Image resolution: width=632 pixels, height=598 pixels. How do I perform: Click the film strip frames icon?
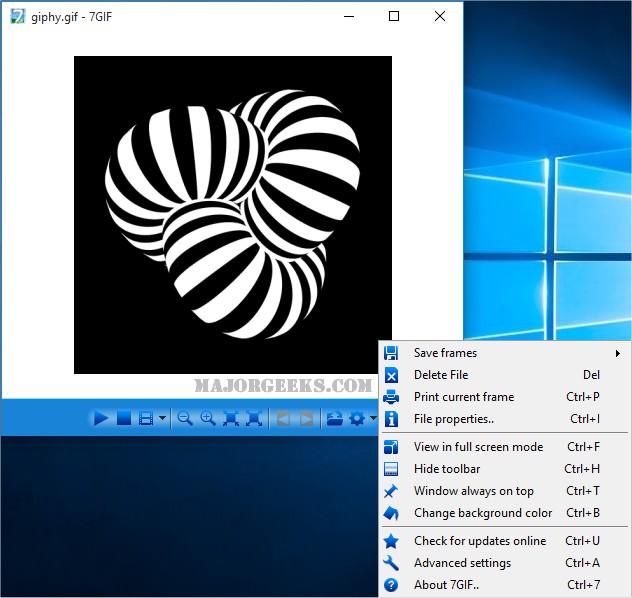click(146, 418)
